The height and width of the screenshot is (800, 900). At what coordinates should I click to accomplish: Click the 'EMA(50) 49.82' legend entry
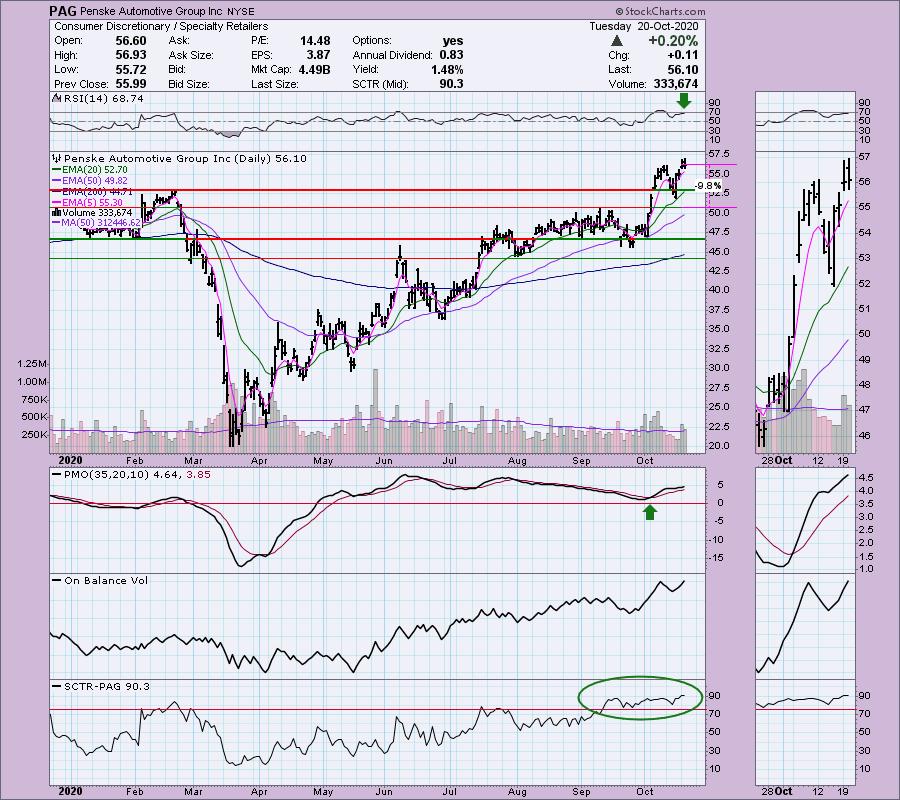(95, 181)
